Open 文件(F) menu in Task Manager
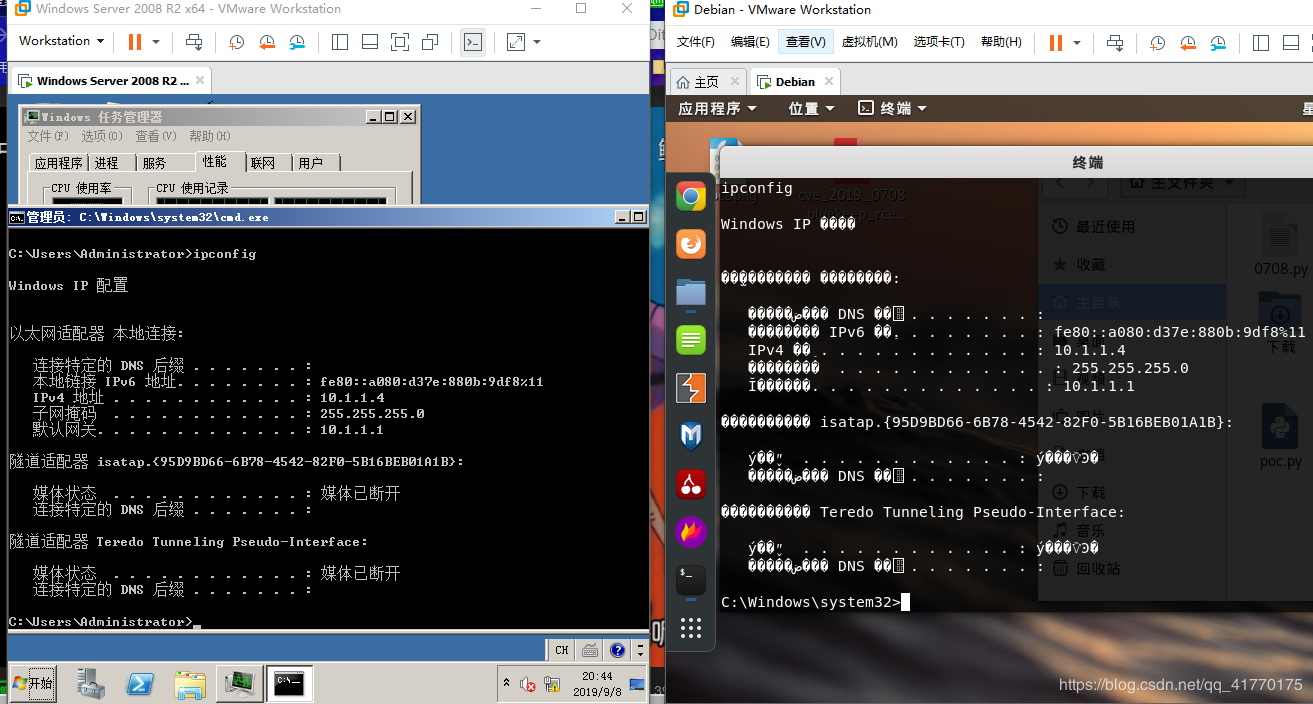 click(x=48, y=136)
